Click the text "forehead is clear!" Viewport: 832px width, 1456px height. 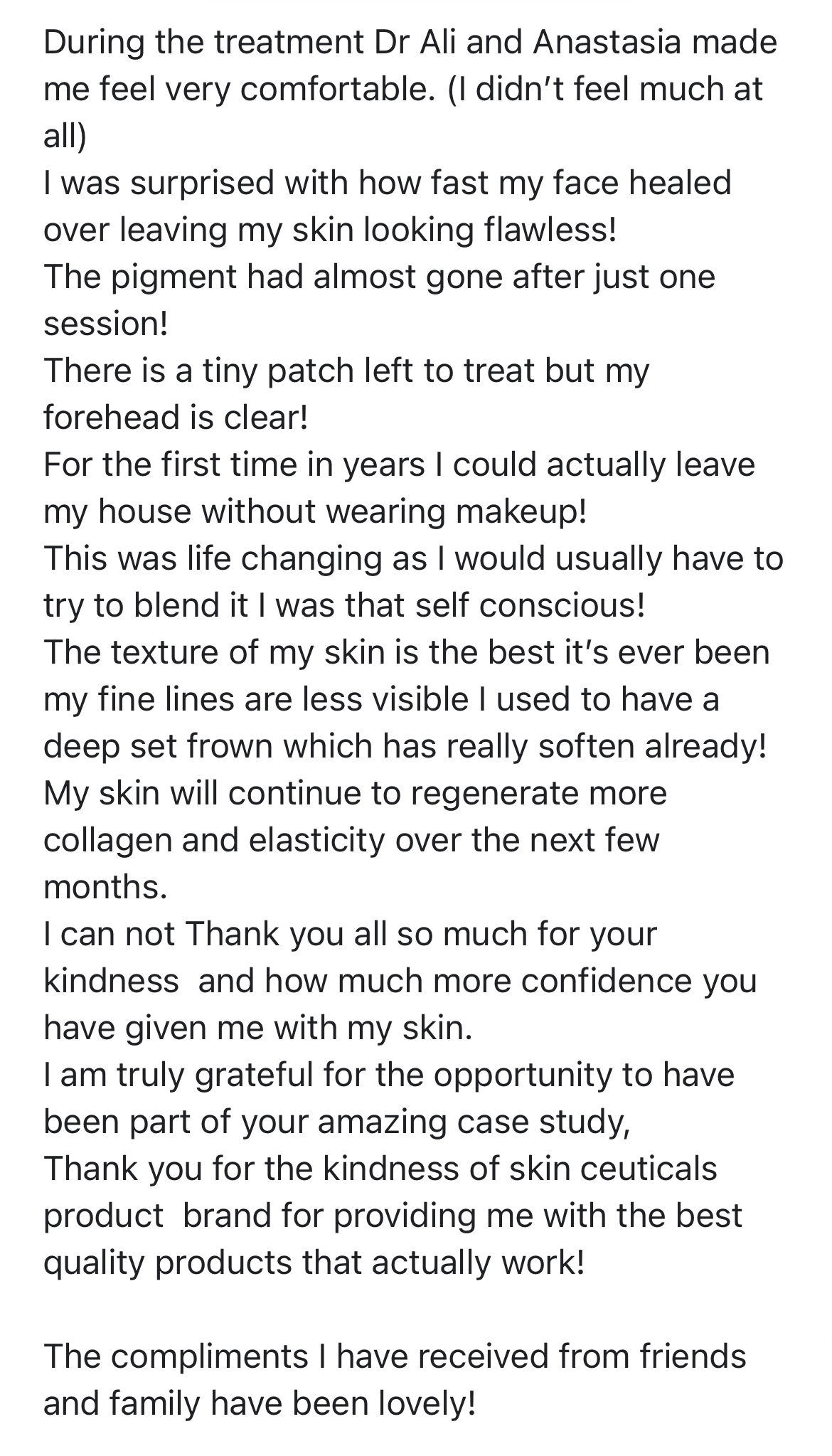(176, 418)
